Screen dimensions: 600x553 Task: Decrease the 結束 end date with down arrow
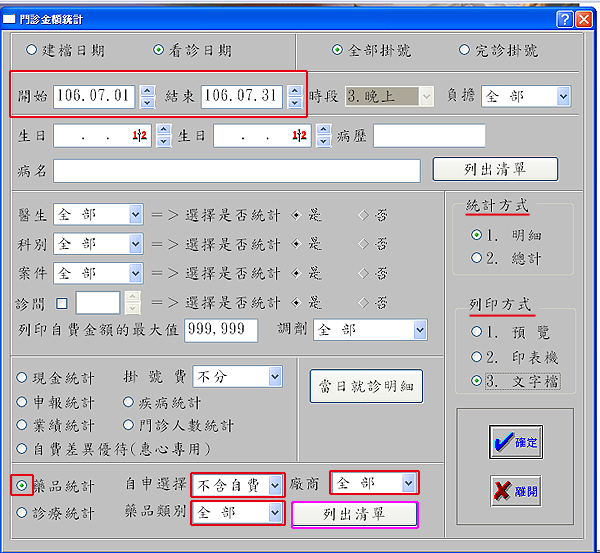[294, 102]
